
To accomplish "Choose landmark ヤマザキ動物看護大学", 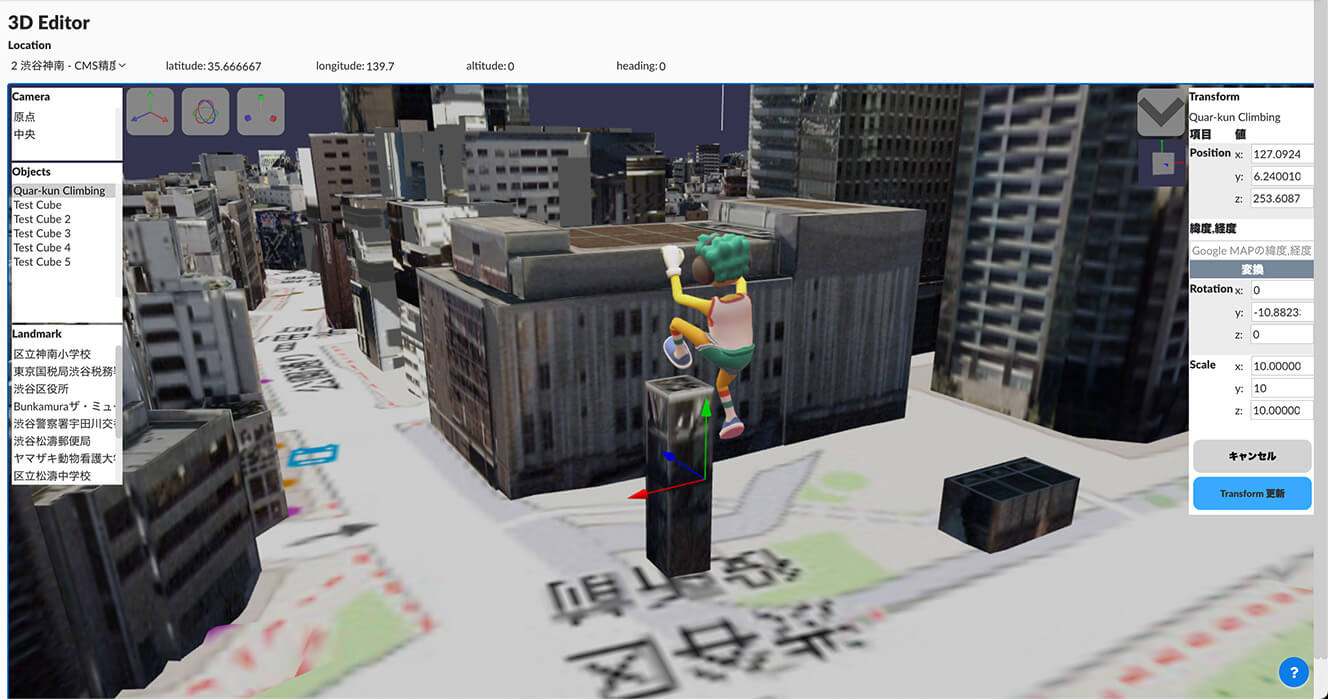I will (x=64, y=458).
